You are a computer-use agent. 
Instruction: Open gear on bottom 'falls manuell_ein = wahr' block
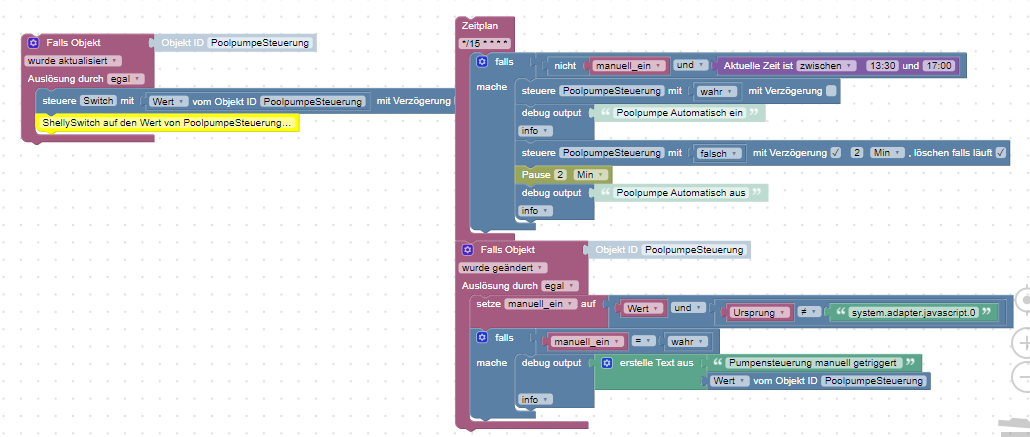pyautogui.click(x=482, y=337)
